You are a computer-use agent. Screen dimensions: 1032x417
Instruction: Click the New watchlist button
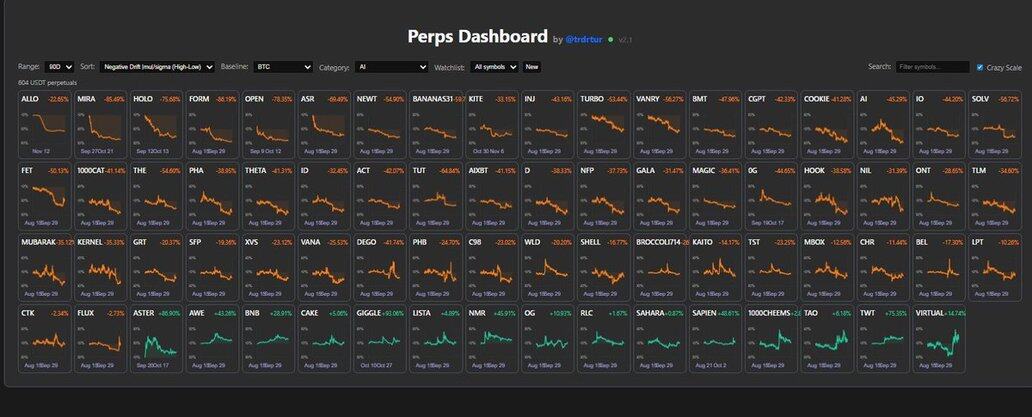532,67
